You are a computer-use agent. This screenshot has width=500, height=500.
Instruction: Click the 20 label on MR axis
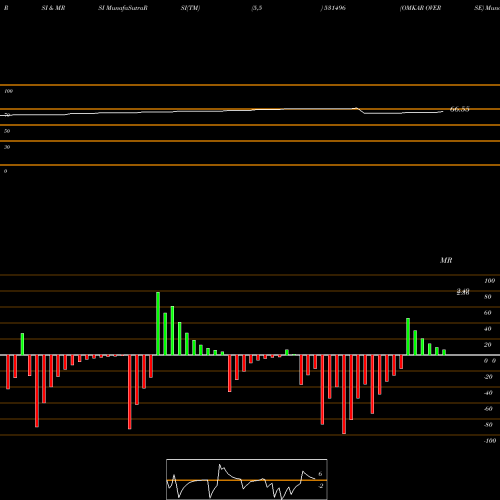[x=488, y=345]
